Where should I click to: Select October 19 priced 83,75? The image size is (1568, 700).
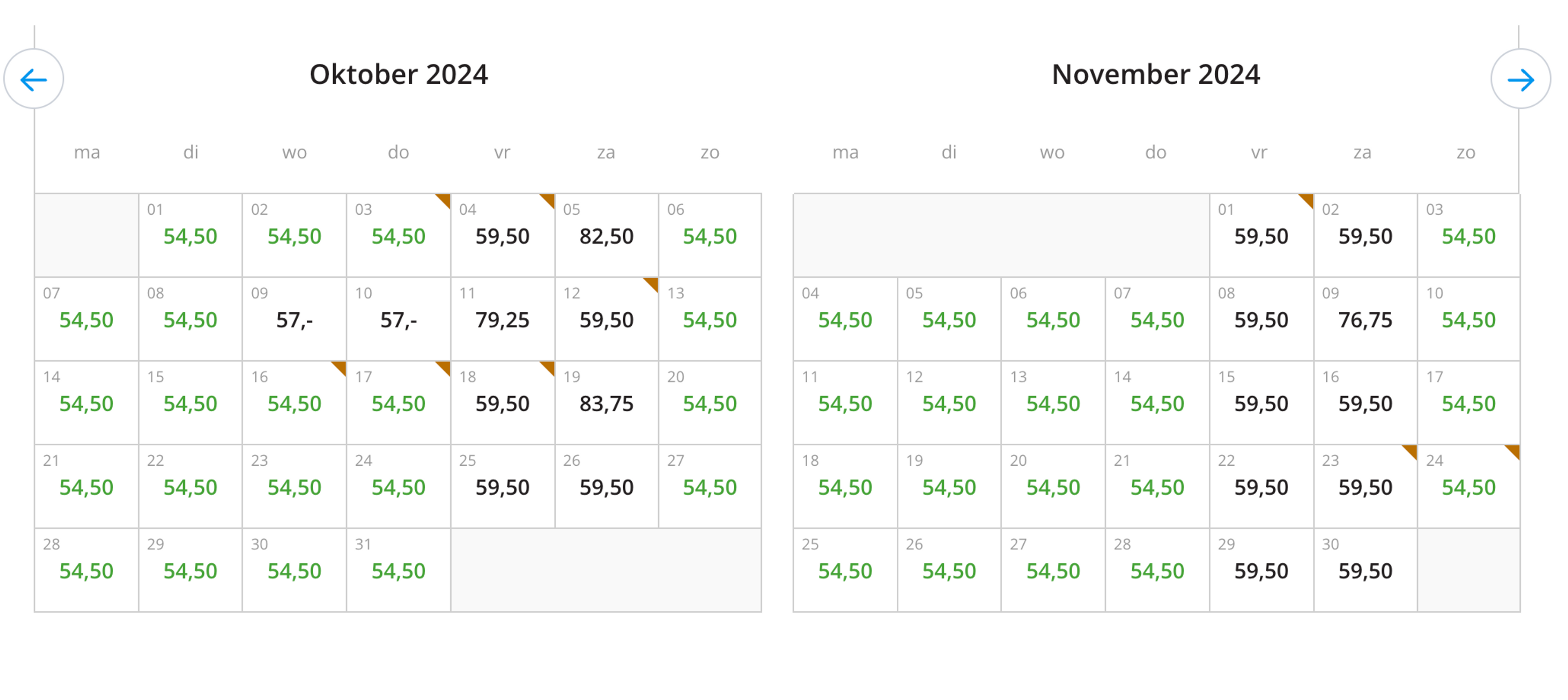tap(607, 403)
